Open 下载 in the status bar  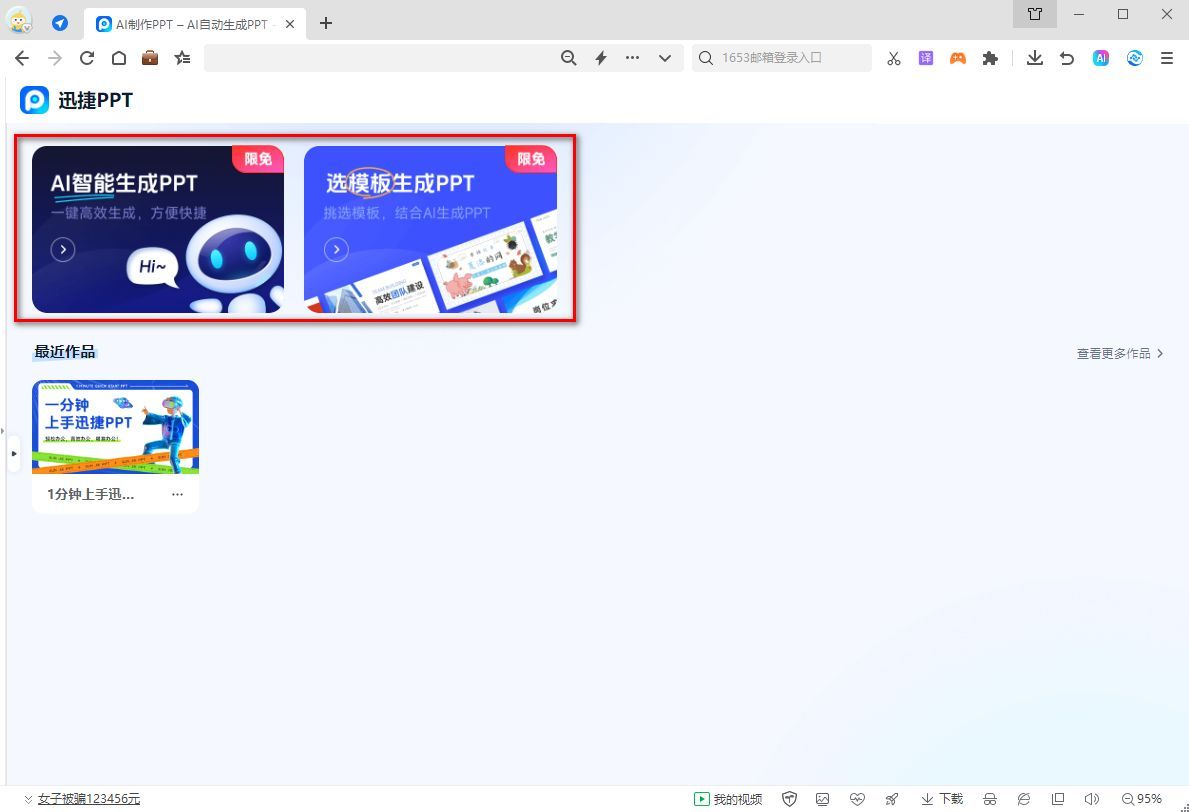click(x=942, y=799)
